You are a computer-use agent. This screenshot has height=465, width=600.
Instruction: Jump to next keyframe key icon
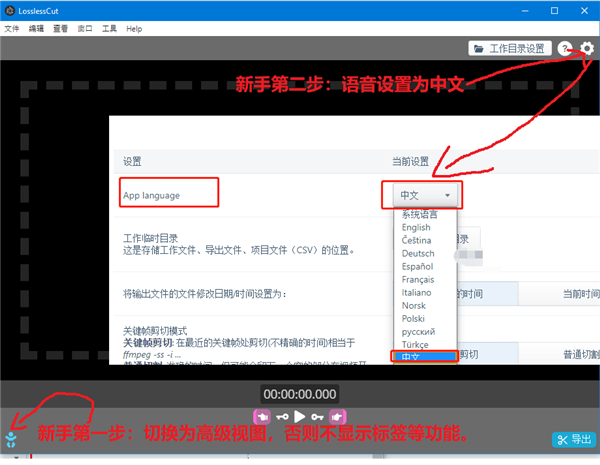pyautogui.click(x=317, y=417)
